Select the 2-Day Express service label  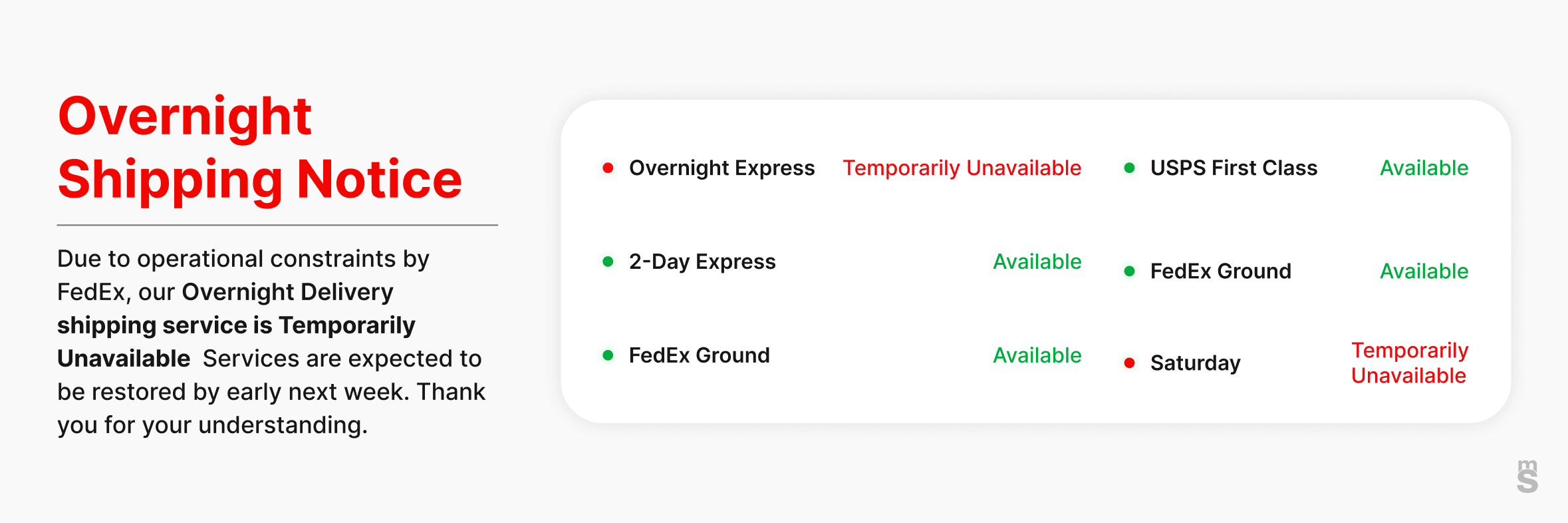(x=702, y=262)
